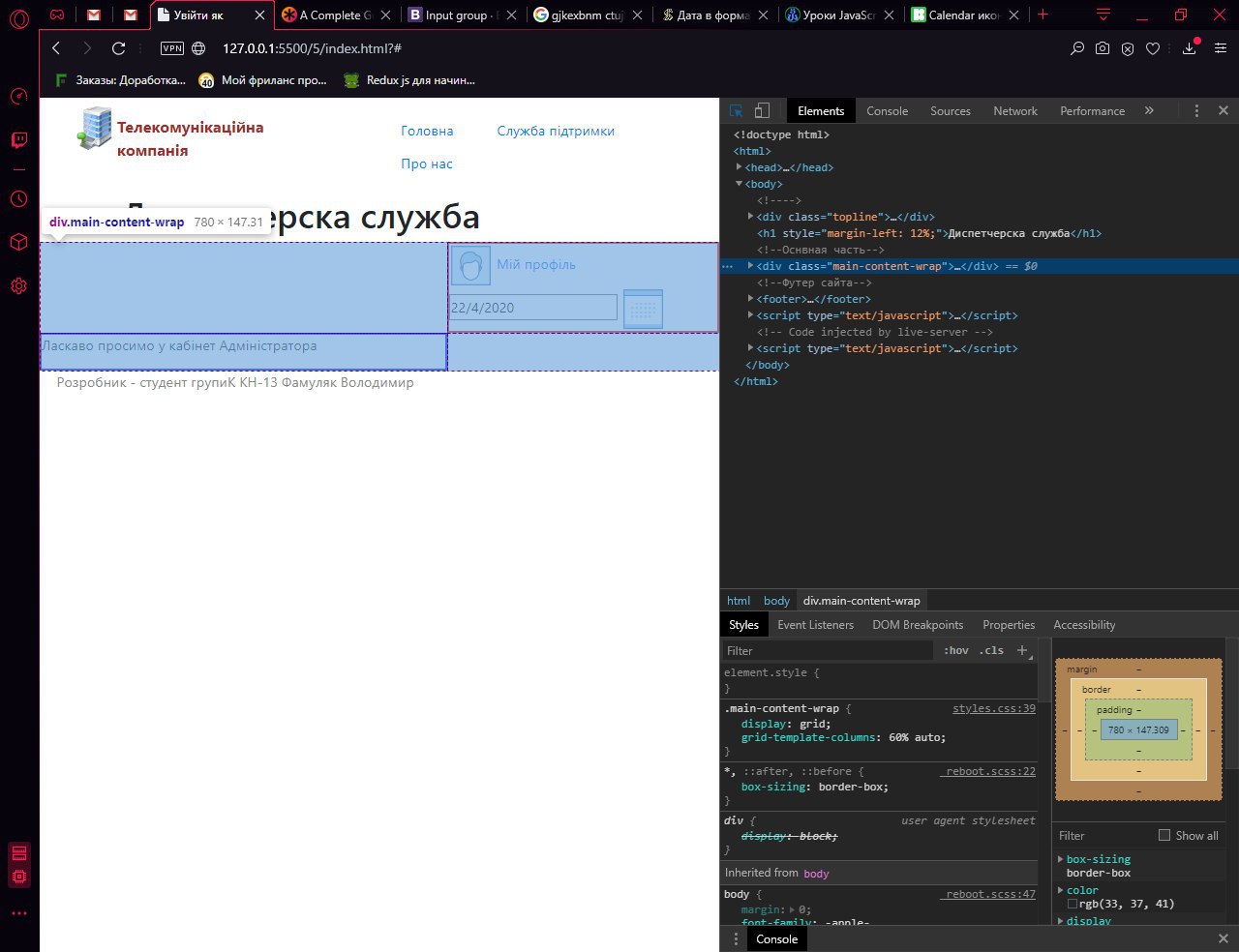Expand the footer element node
The height and width of the screenshot is (952, 1239).
pyautogui.click(x=751, y=299)
